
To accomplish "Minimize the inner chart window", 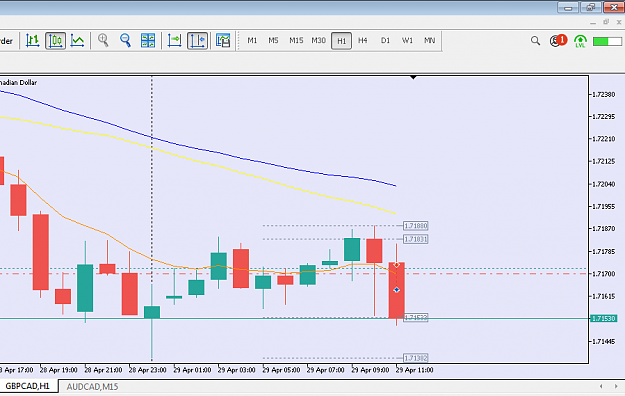I will pos(593,23).
